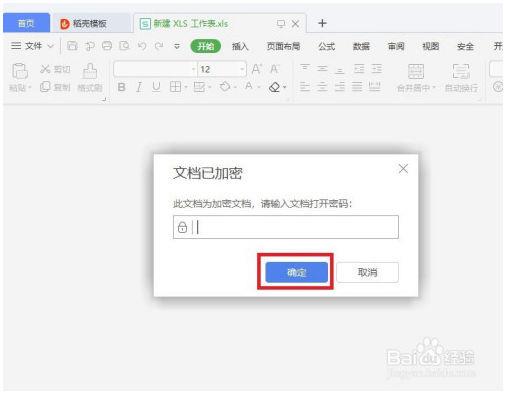
Task: Select the 页面布局 ribbon tab
Action: (283, 46)
